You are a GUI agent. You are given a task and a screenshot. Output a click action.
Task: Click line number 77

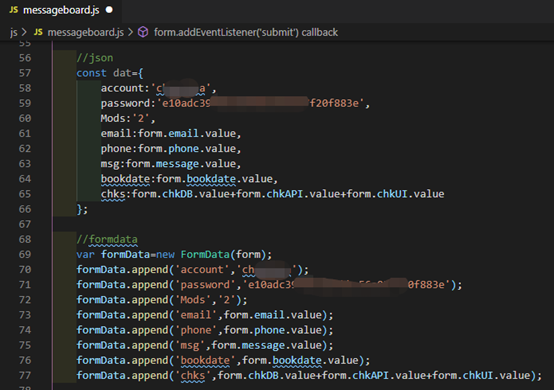click(x=25, y=376)
